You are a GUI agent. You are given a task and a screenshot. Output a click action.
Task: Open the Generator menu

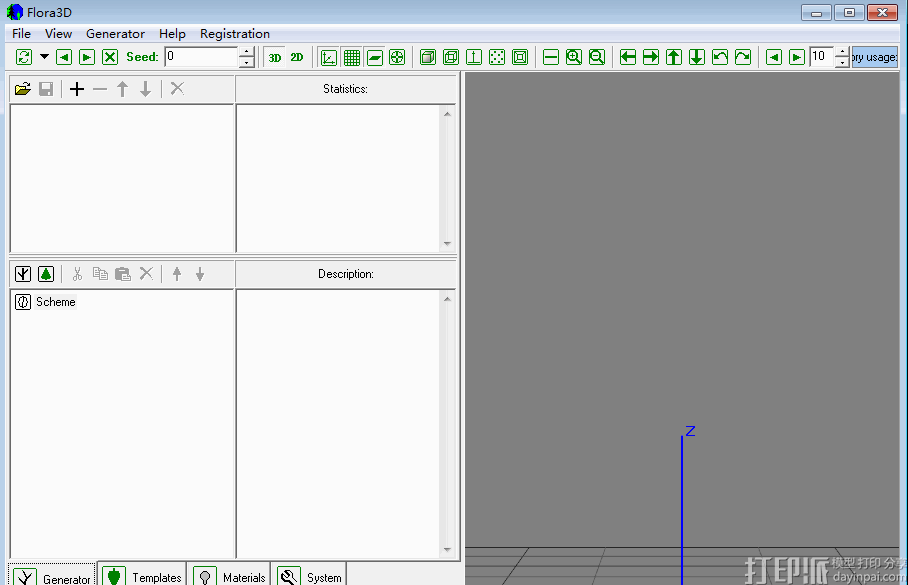click(115, 34)
